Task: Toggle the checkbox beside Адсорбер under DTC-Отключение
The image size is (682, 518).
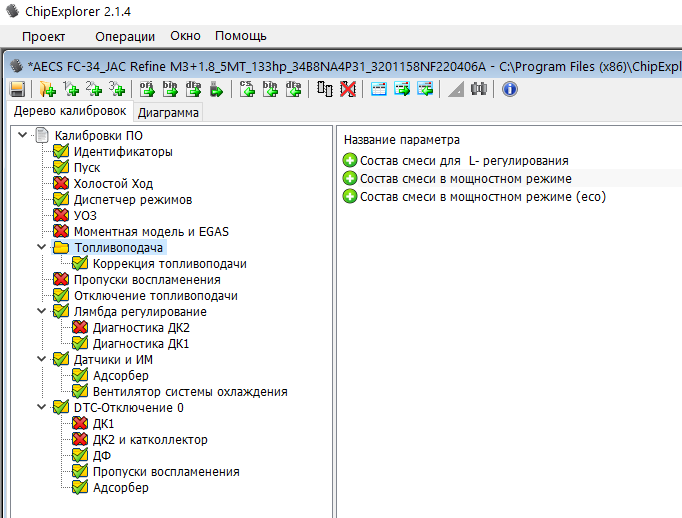Action: point(80,488)
